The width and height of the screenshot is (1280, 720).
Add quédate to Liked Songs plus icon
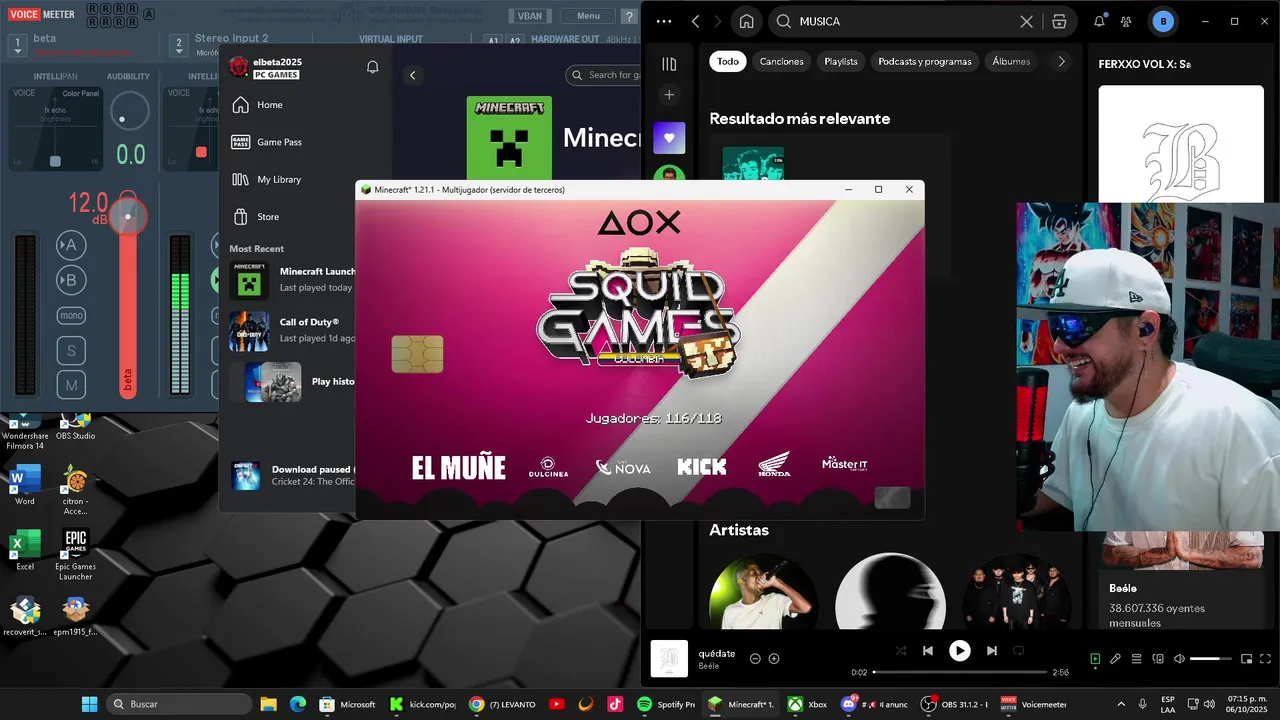click(774, 659)
